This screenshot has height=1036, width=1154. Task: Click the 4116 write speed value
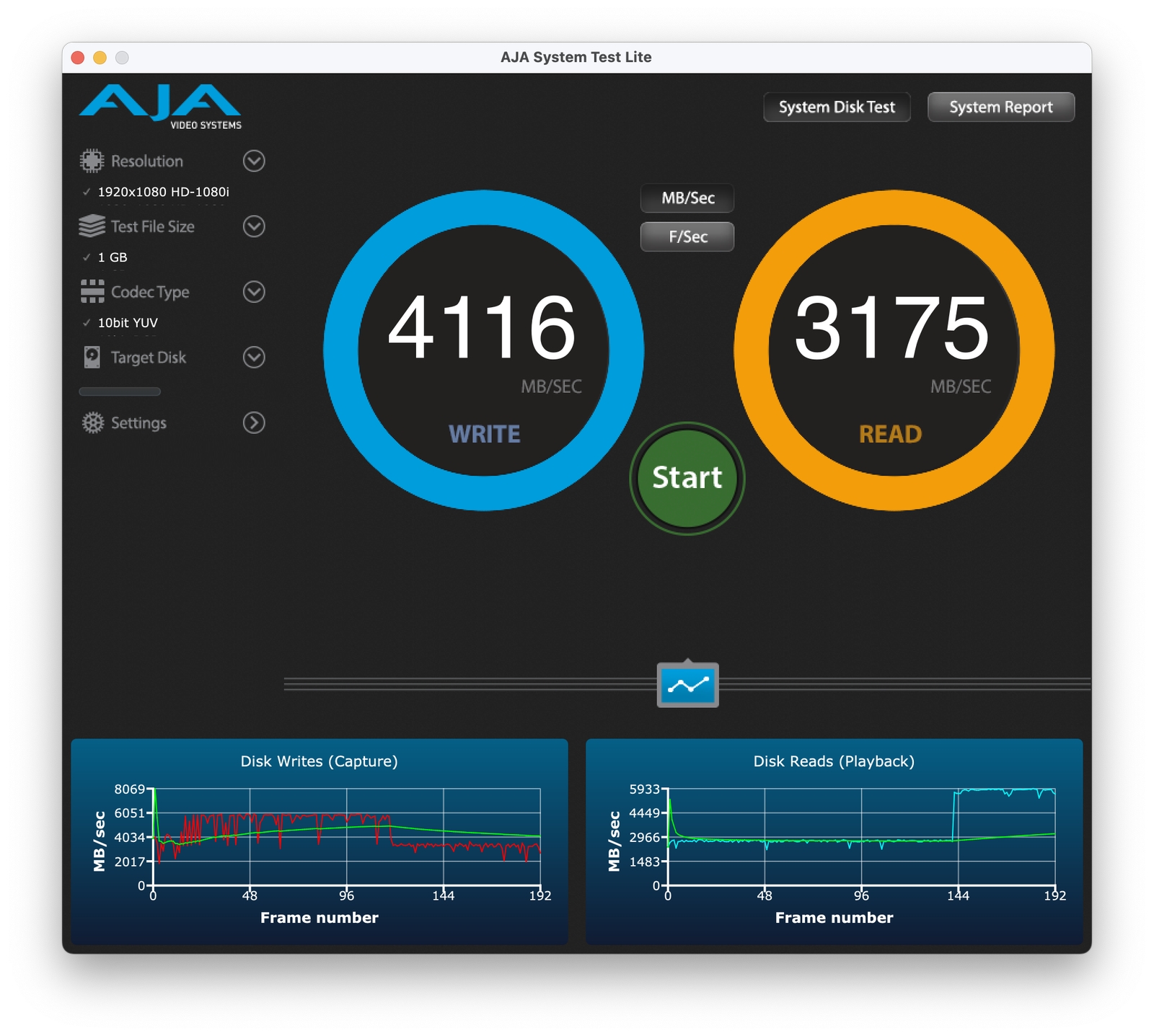tap(483, 328)
